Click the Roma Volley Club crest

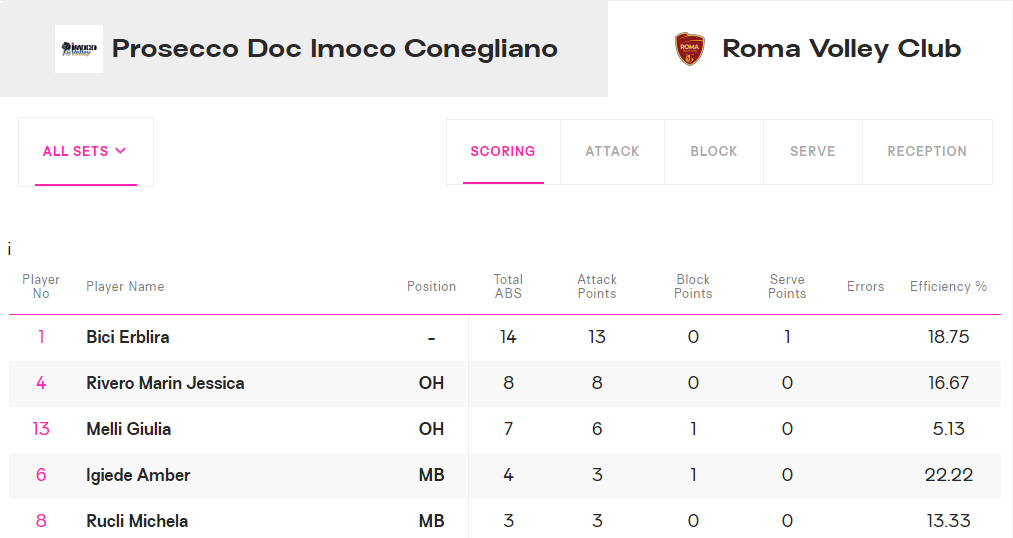click(x=689, y=49)
